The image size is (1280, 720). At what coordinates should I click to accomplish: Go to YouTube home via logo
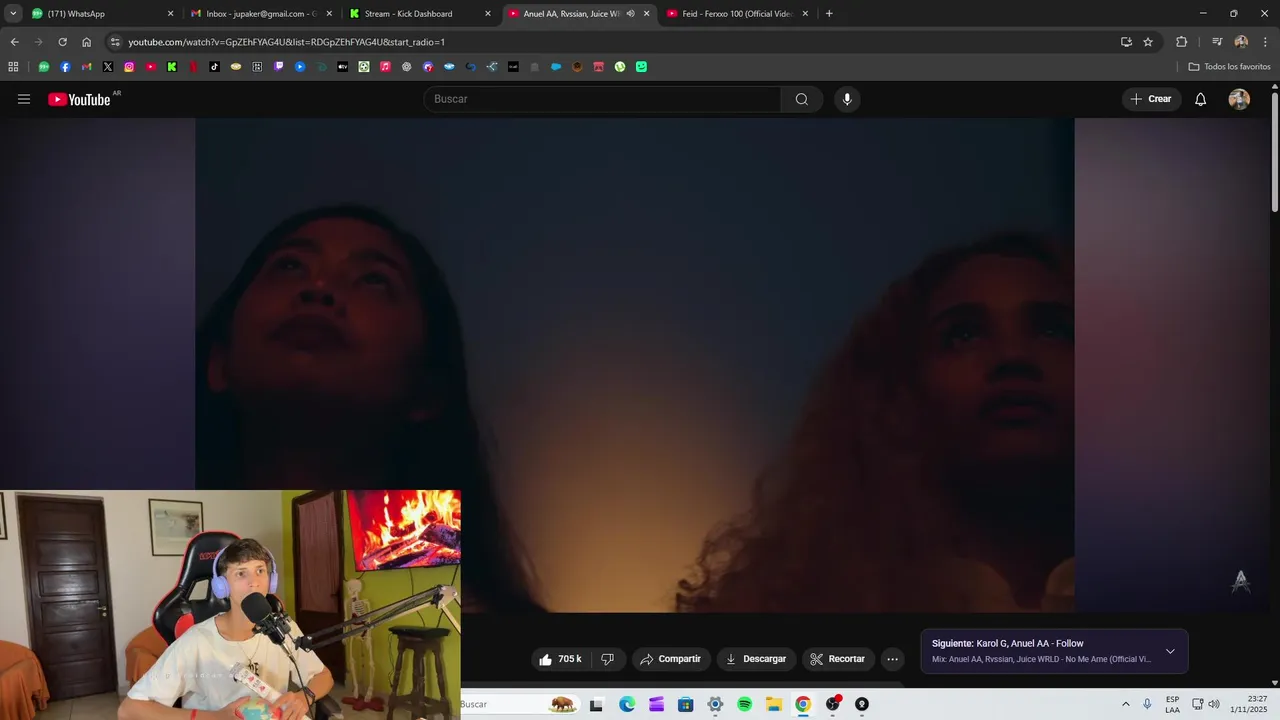click(x=79, y=99)
